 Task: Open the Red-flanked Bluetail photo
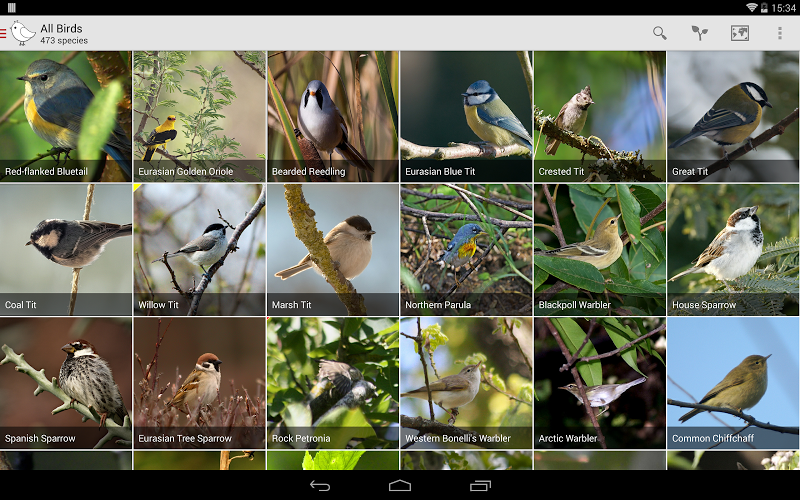point(66,116)
